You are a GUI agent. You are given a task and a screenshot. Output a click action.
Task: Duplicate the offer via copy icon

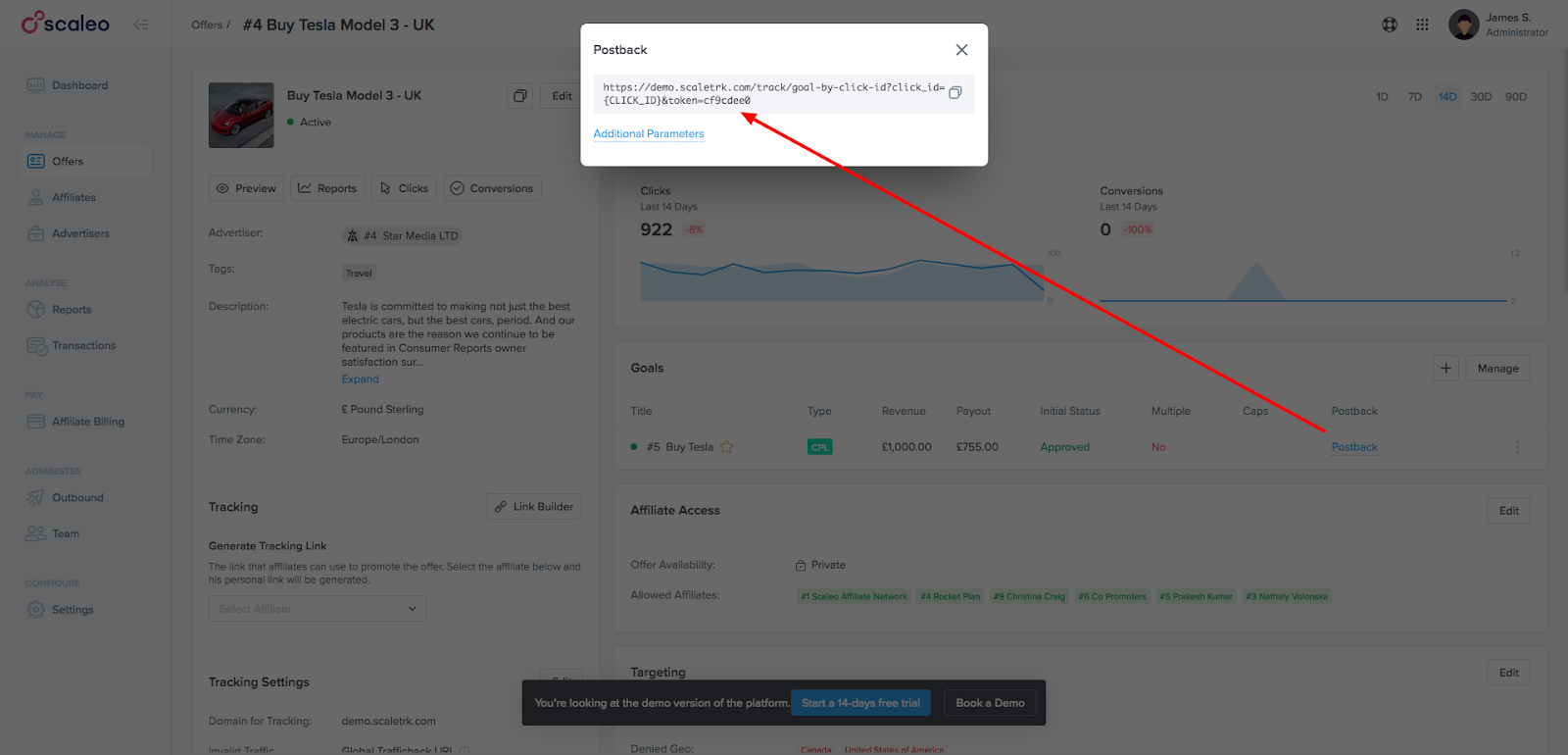[x=520, y=95]
